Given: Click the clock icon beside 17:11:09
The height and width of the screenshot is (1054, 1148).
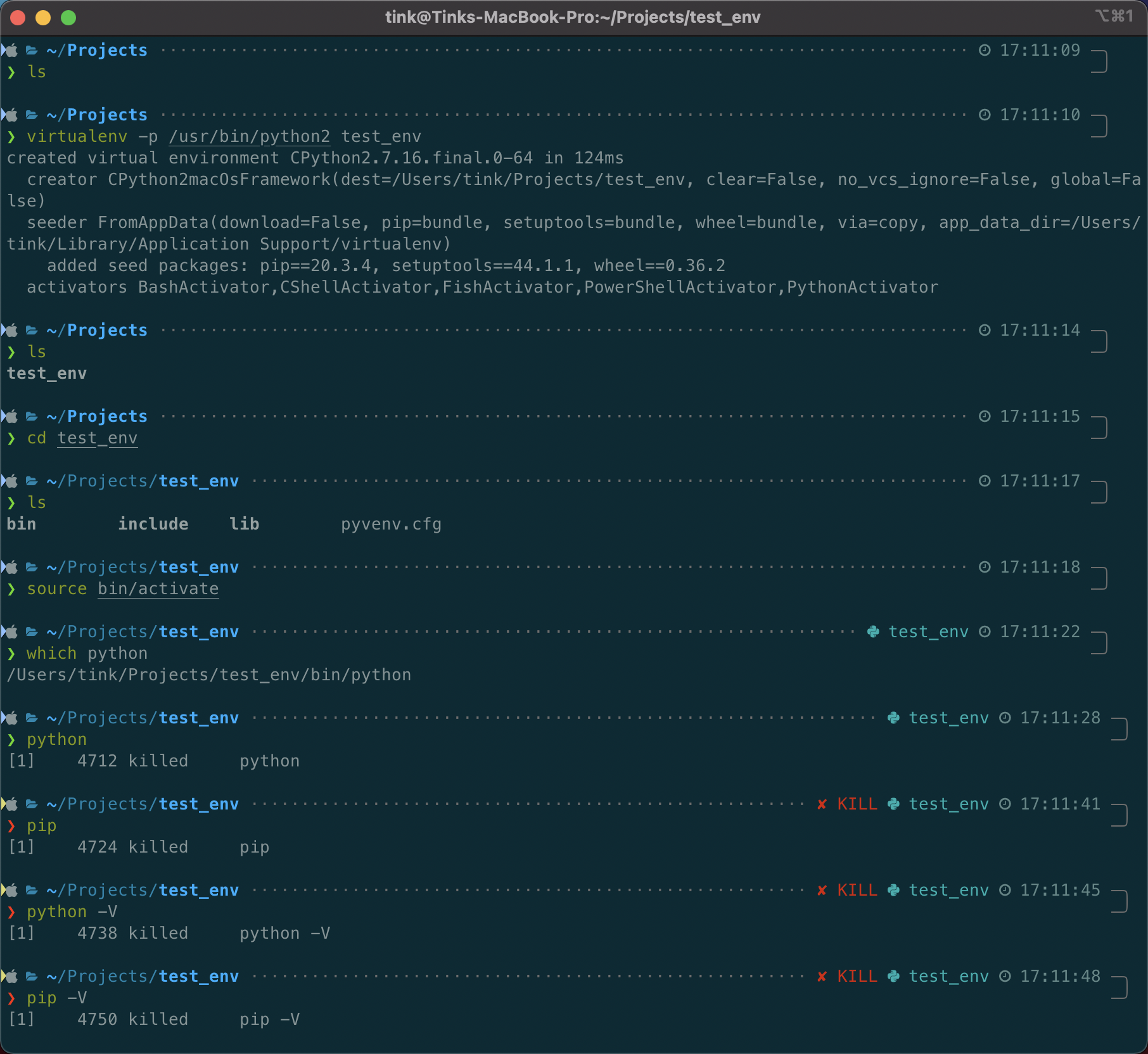Looking at the screenshot, I should [x=985, y=50].
